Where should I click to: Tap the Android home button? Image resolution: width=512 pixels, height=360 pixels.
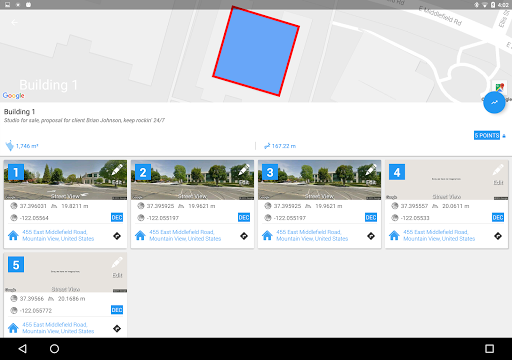coord(54,349)
